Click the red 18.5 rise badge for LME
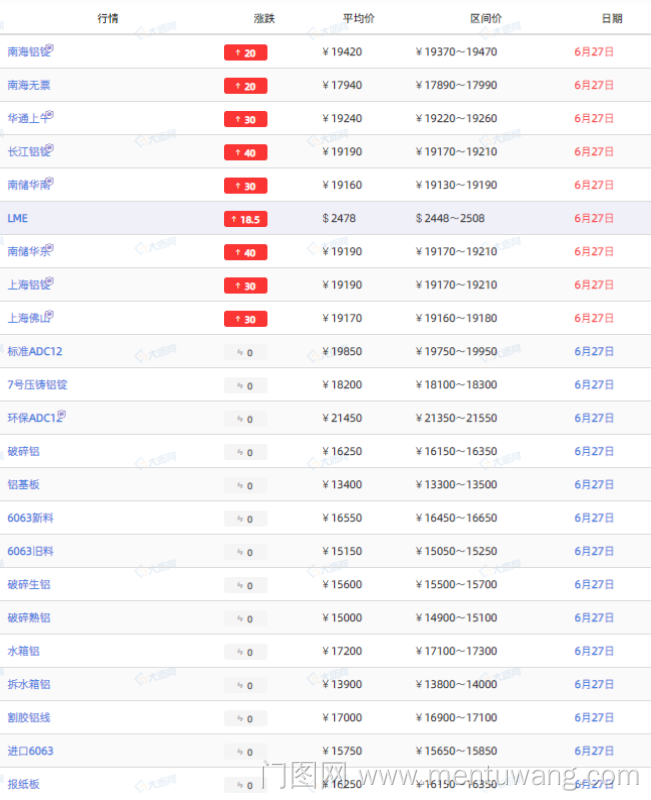Screen dimensions: 651x800 (245, 219)
